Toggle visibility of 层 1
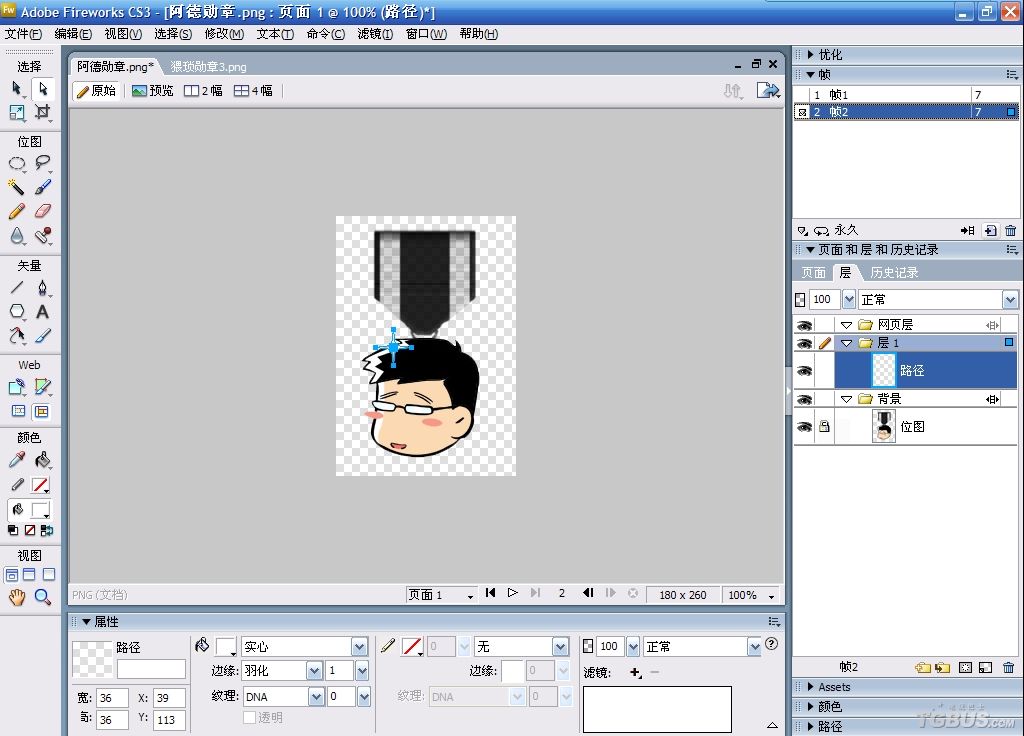 click(805, 343)
